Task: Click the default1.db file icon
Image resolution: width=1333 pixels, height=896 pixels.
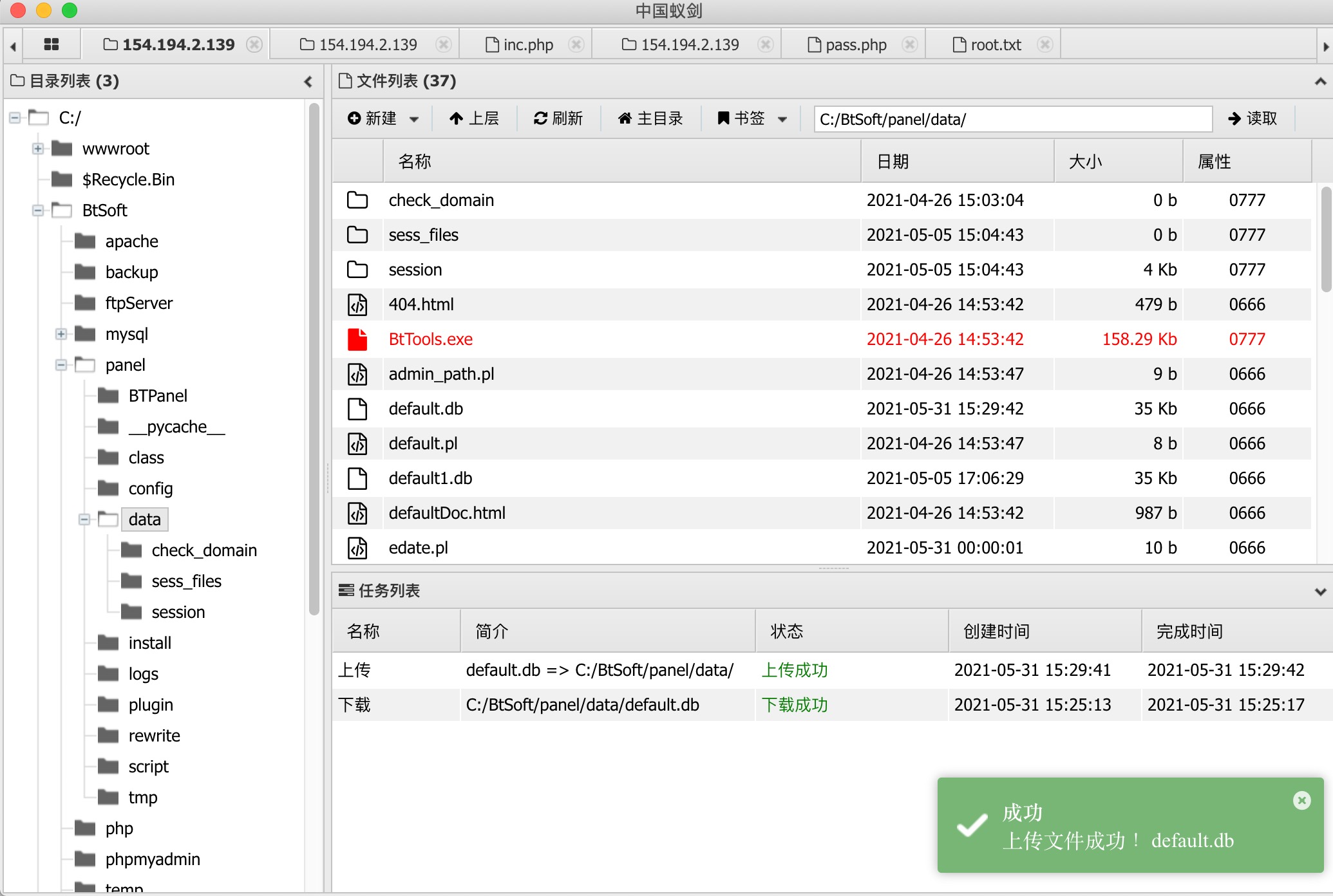Action: pos(357,478)
